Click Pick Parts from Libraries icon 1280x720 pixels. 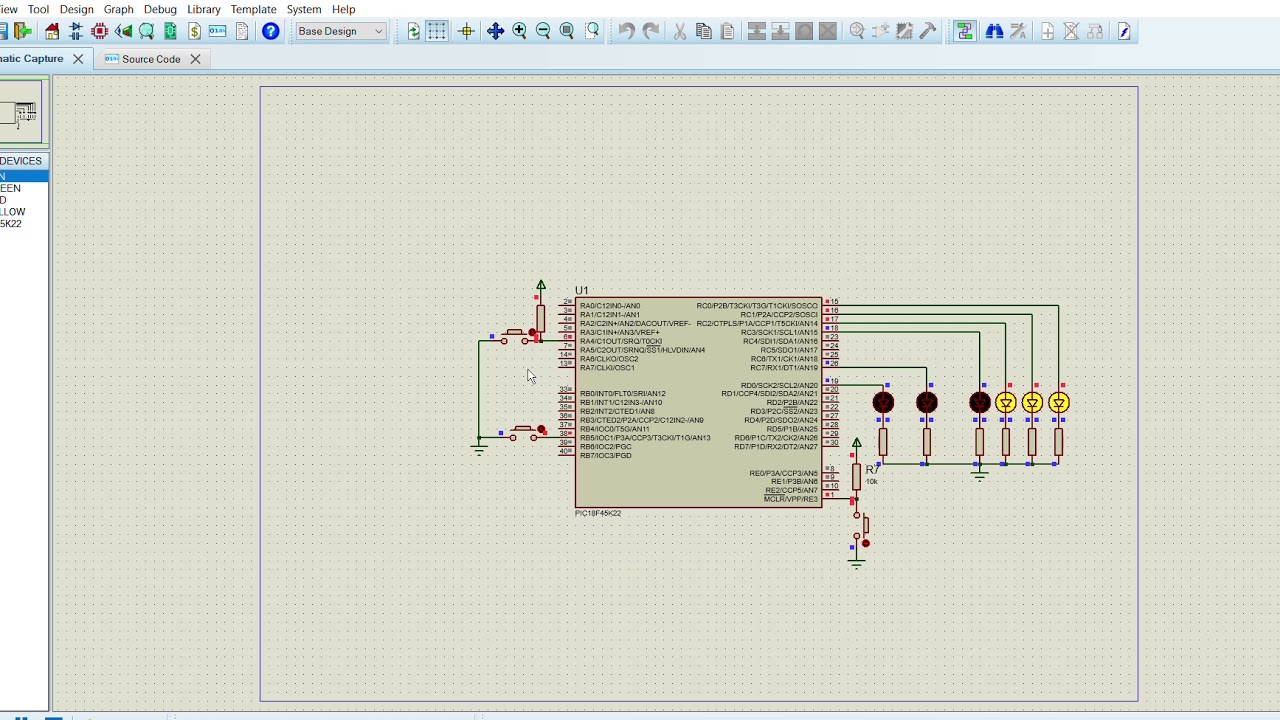857,31
